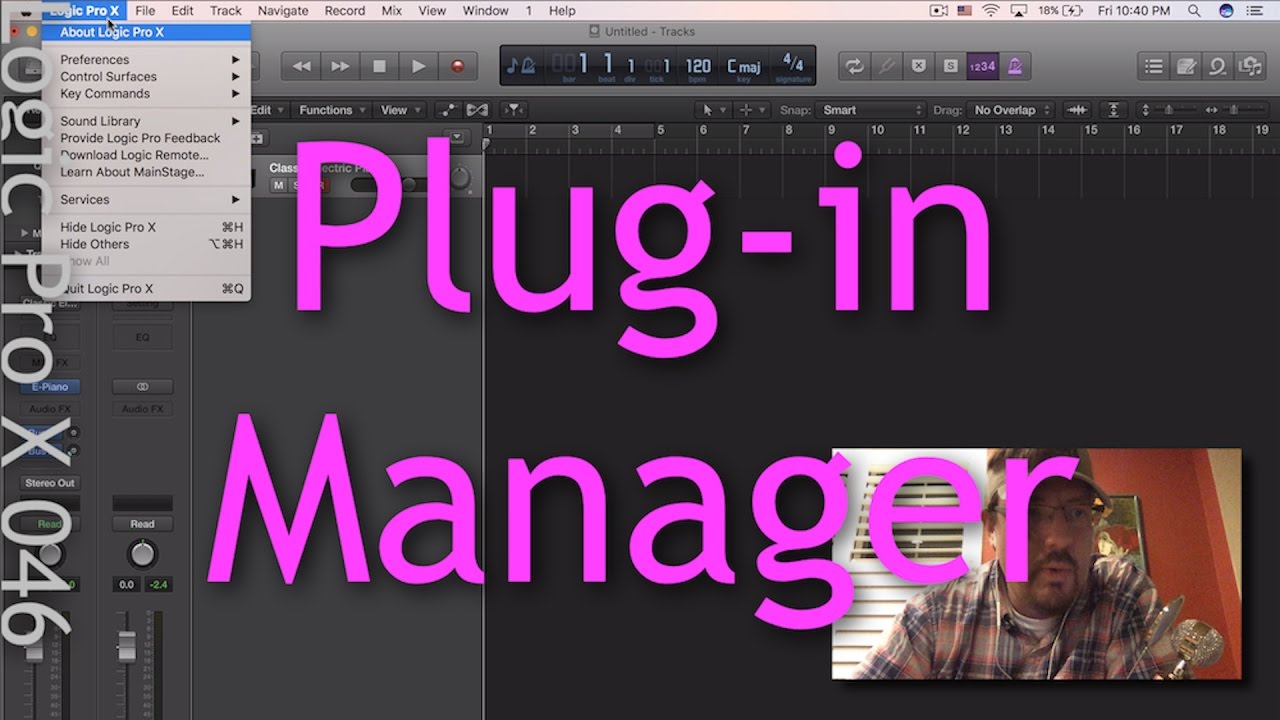Open the Sound Library submenu
Image resolution: width=1280 pixels, height=720 pixels.
coord(146,121)
